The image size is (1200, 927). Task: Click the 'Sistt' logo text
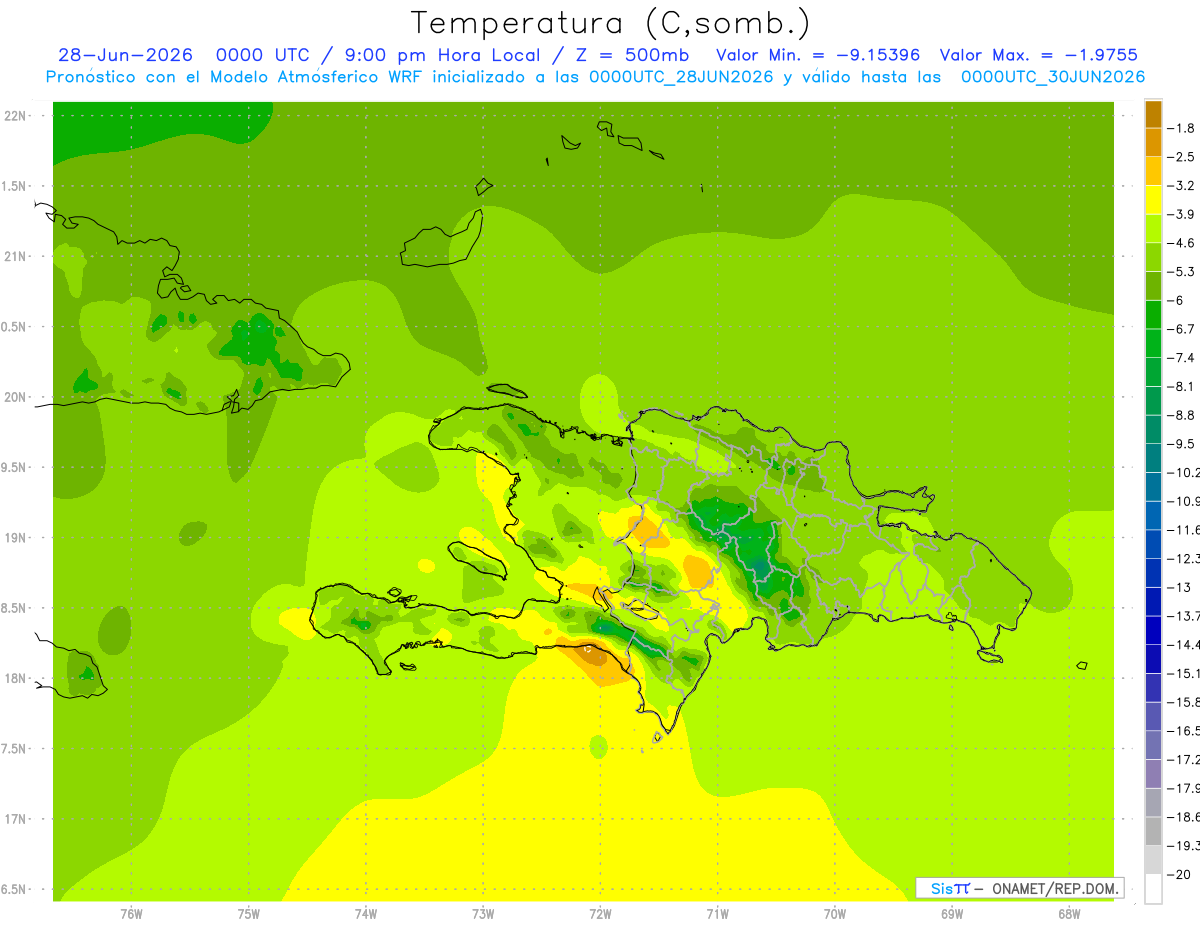[x=950, y=888]
